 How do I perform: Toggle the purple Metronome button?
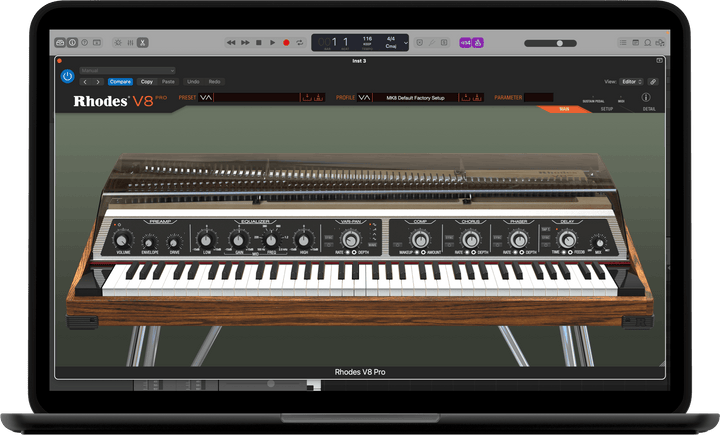click(x=478, y=43)
